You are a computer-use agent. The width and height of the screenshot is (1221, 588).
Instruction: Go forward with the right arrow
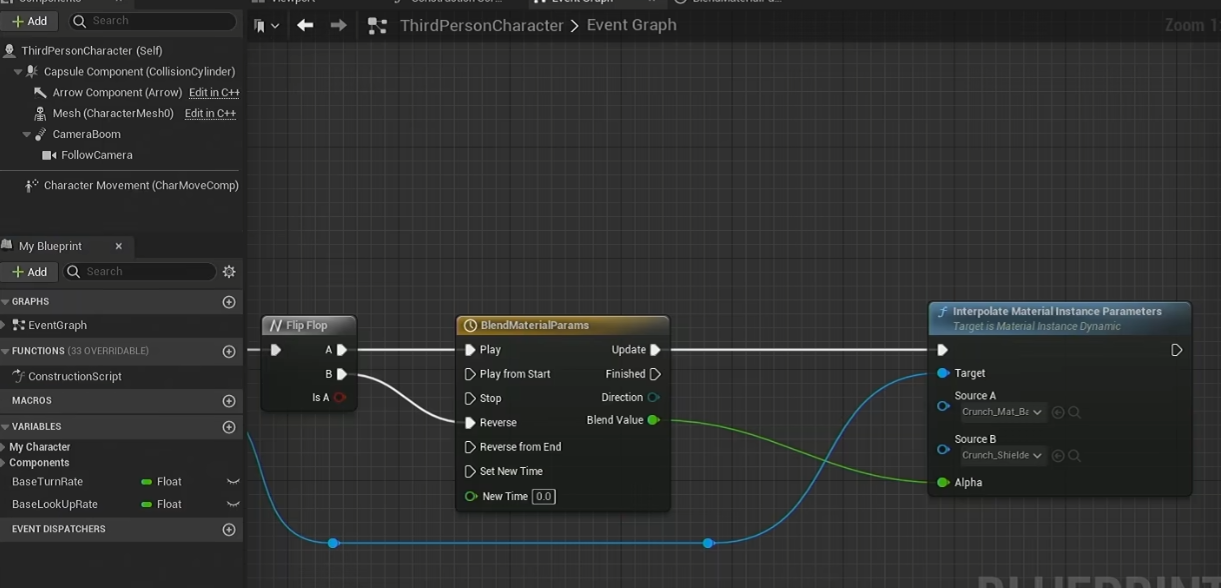[x=338, y=25]
